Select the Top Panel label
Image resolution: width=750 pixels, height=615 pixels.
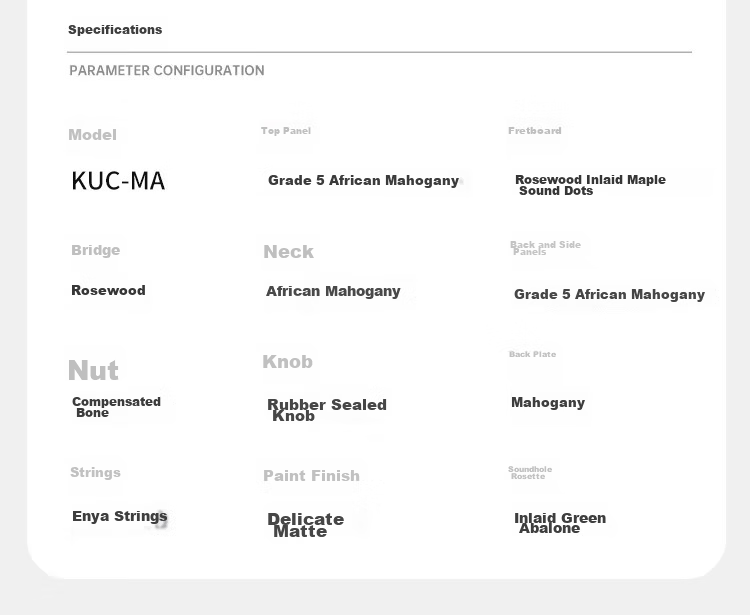click(x=286, y=131)
